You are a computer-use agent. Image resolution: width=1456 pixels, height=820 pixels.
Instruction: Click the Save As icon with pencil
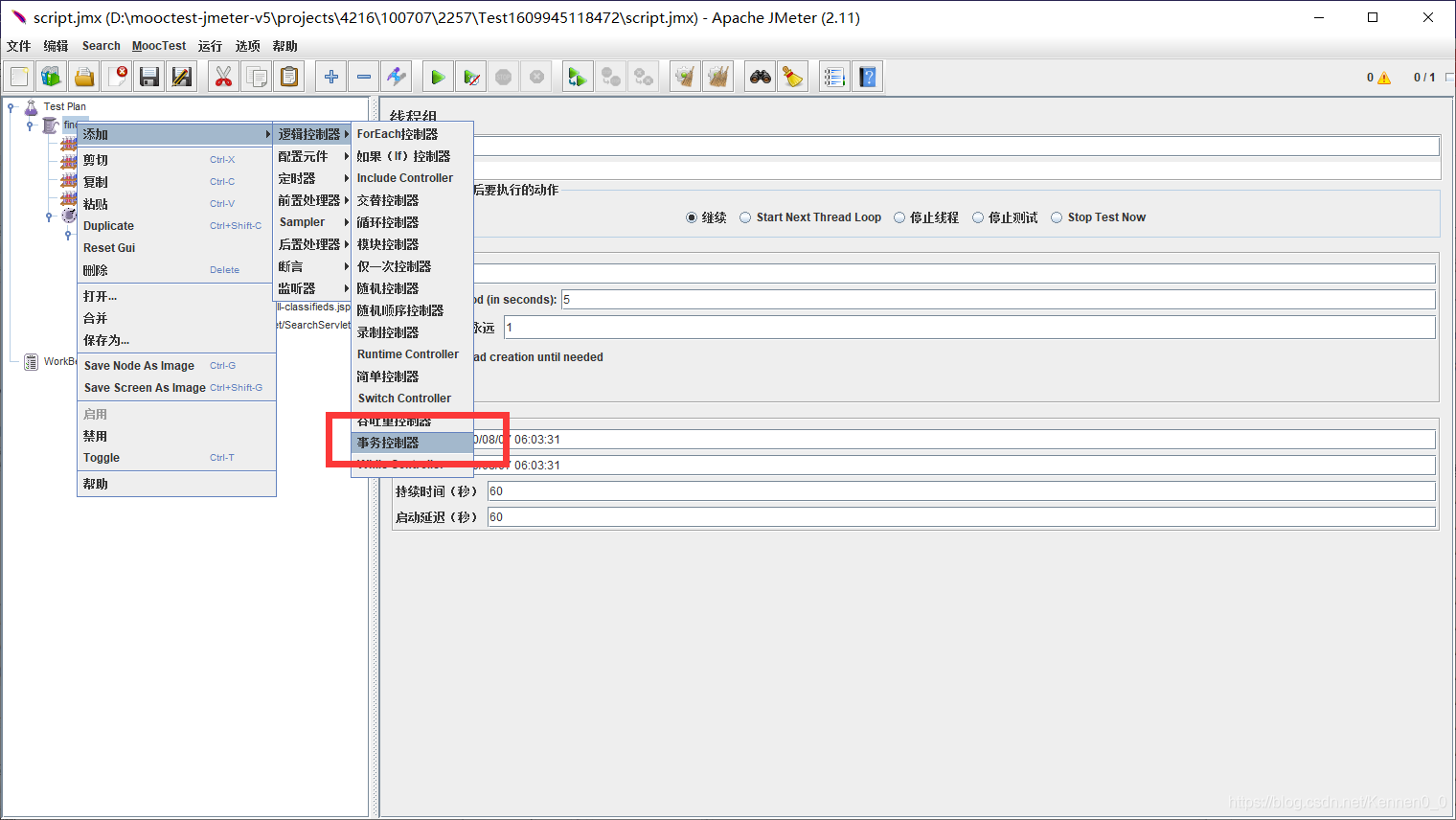pos(182,77)
